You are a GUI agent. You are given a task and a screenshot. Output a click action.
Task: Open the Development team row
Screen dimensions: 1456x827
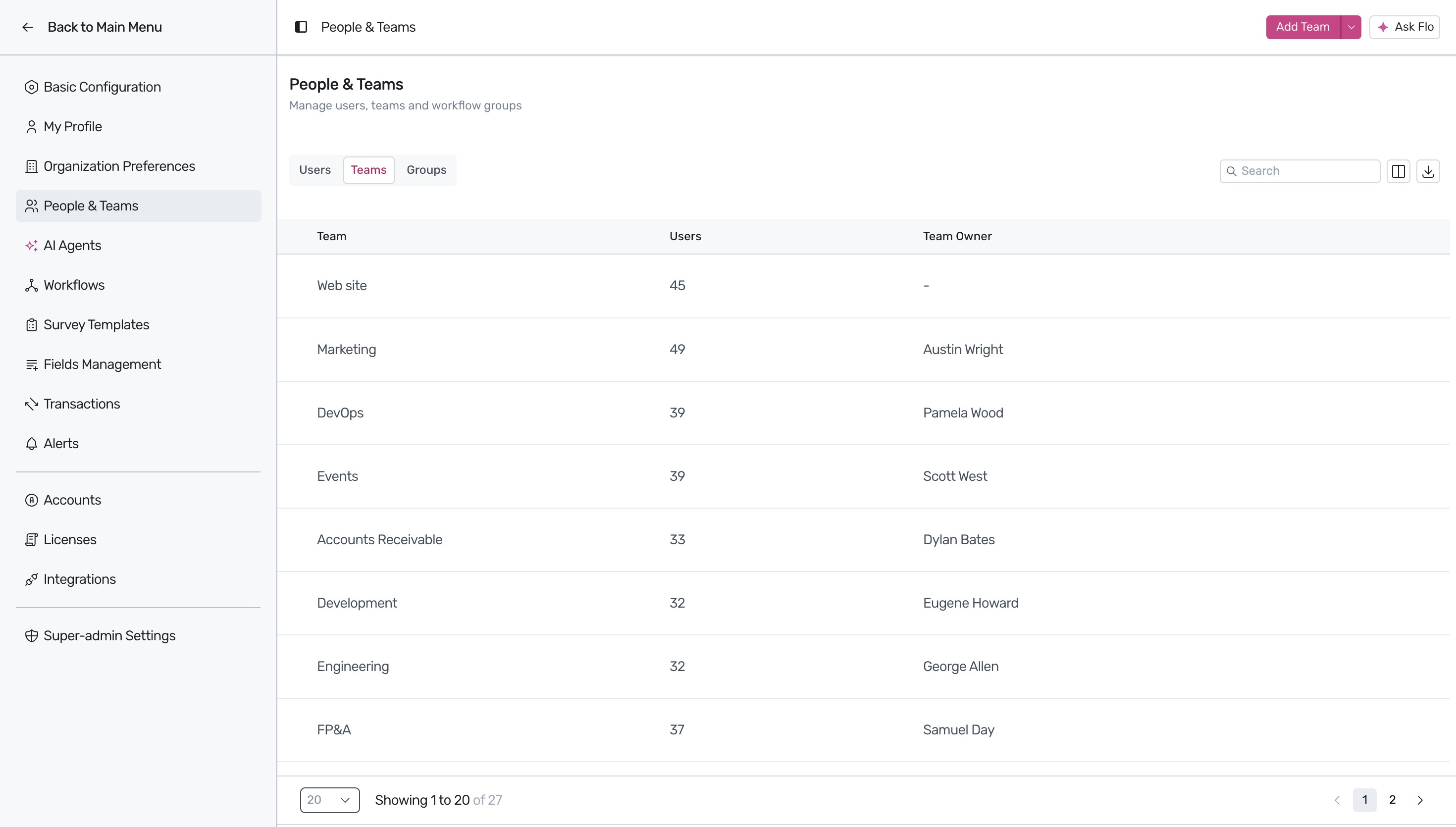864,603
